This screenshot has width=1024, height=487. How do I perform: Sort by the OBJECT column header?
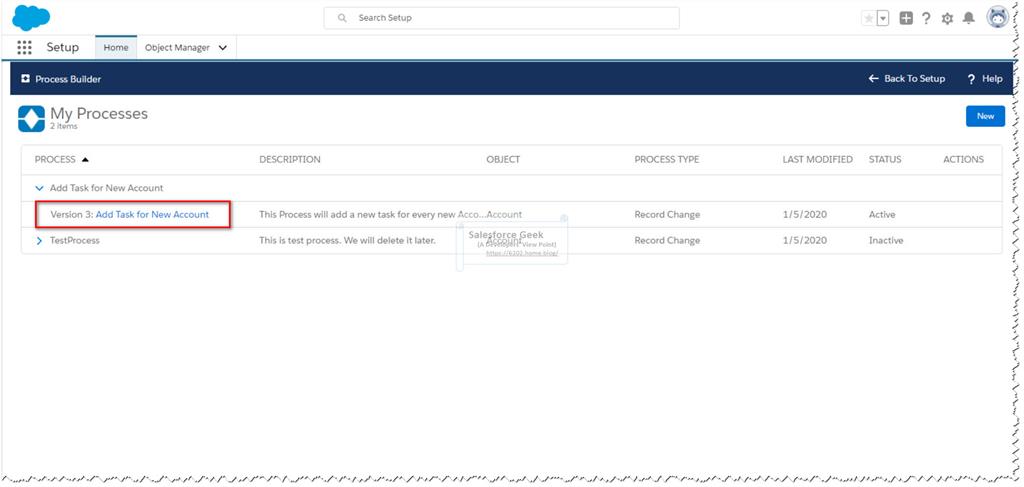tap(504, 159)
